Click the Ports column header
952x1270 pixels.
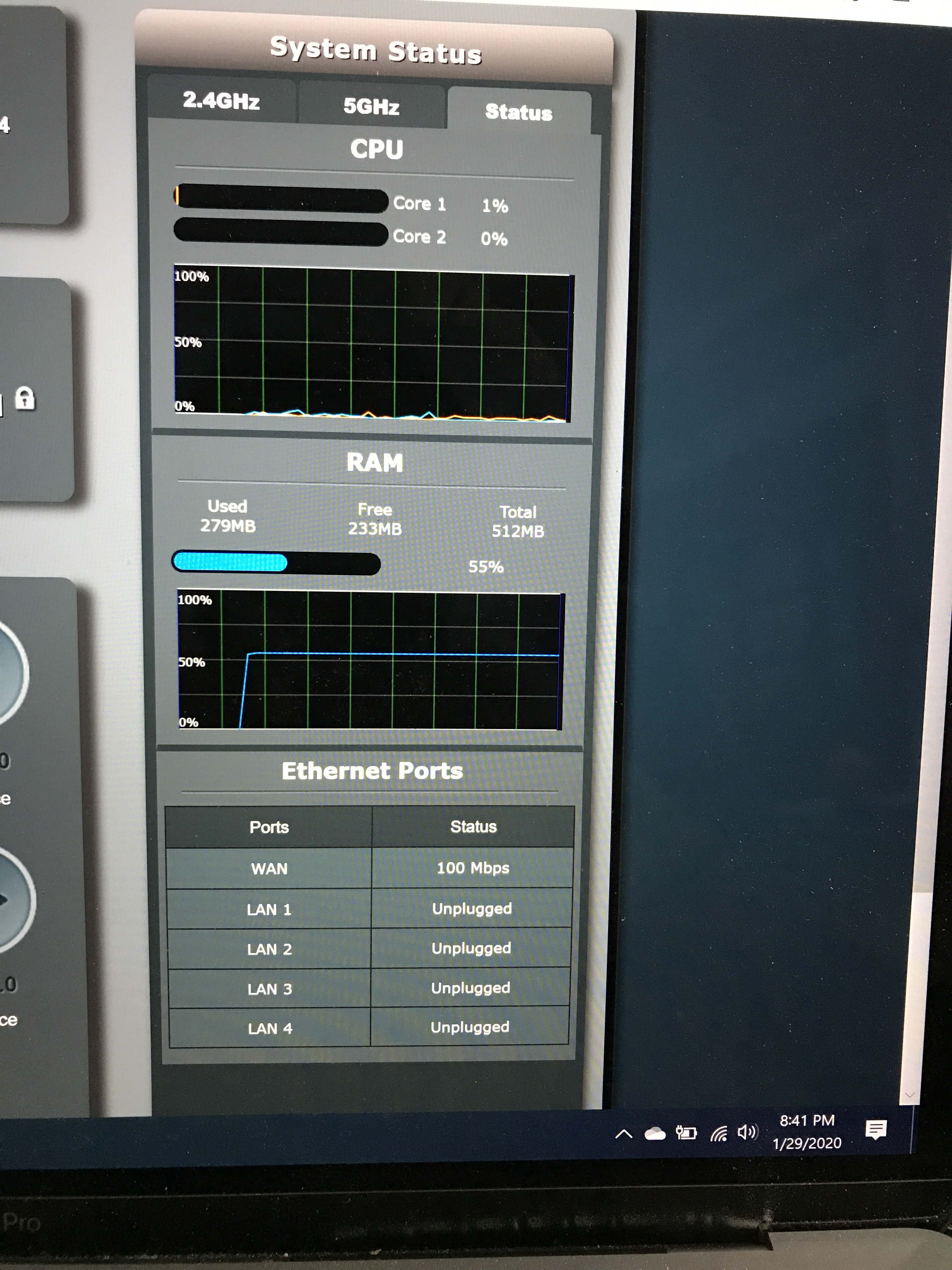coord(269,827)
